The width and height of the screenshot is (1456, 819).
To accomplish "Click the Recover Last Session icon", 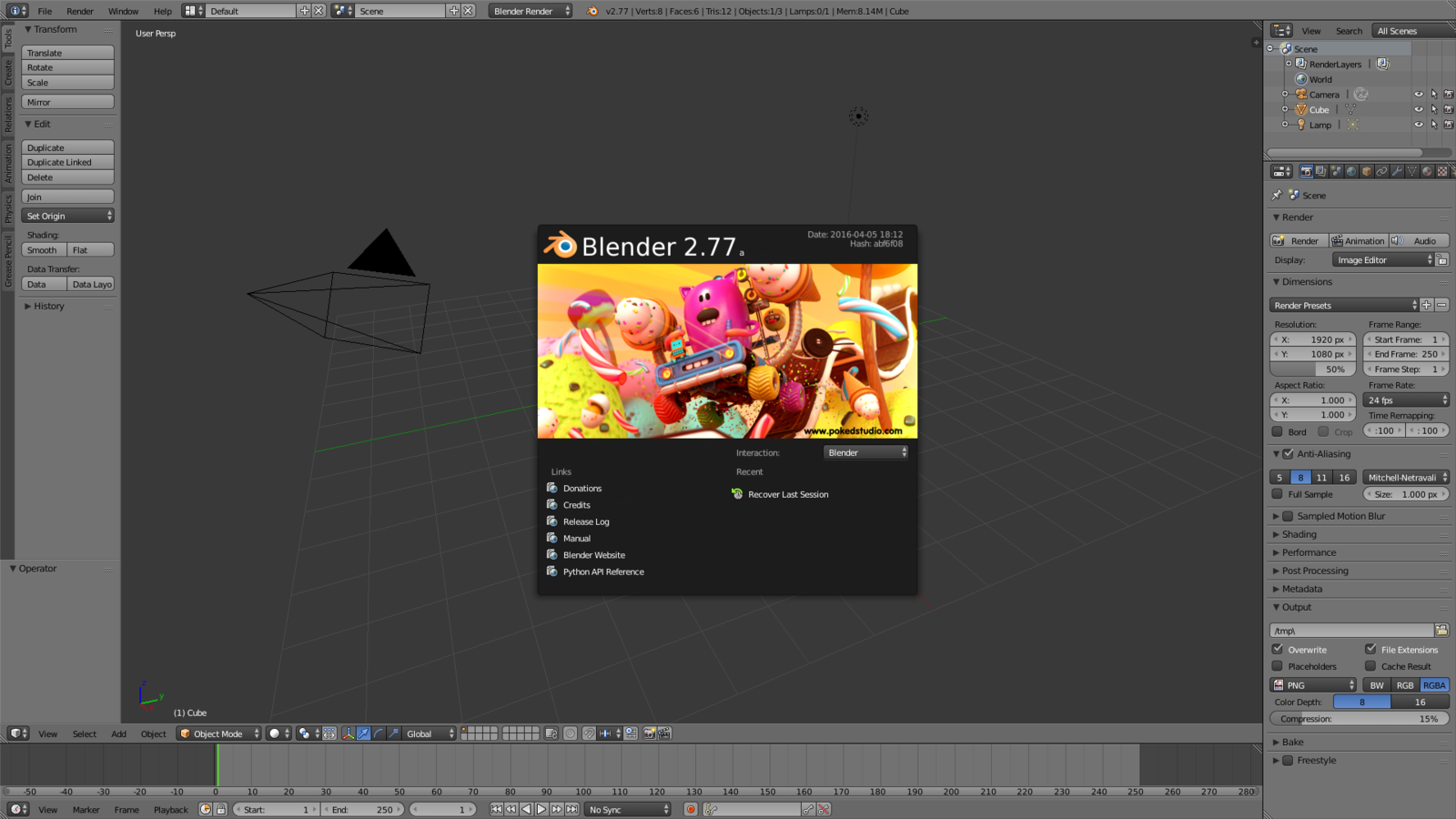I will 737,494.
